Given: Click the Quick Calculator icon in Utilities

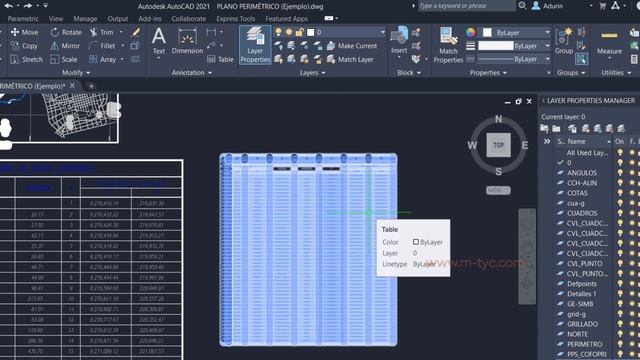Looking at the screenshot, I should point(634,59).
